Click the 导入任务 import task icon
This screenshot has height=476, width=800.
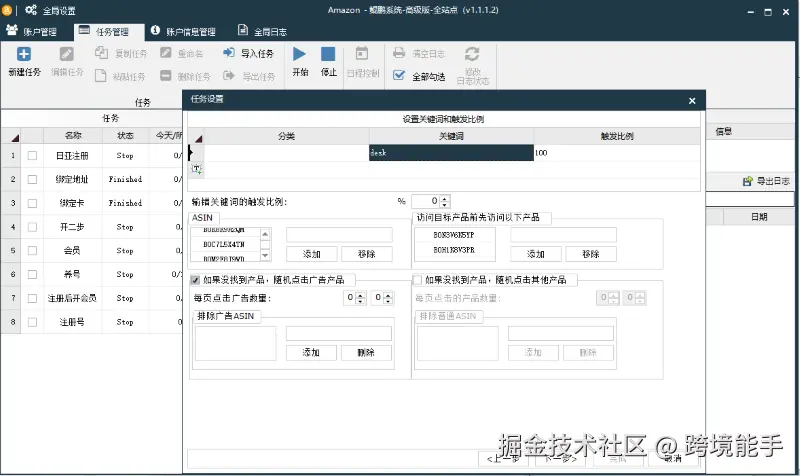[229, 53]
